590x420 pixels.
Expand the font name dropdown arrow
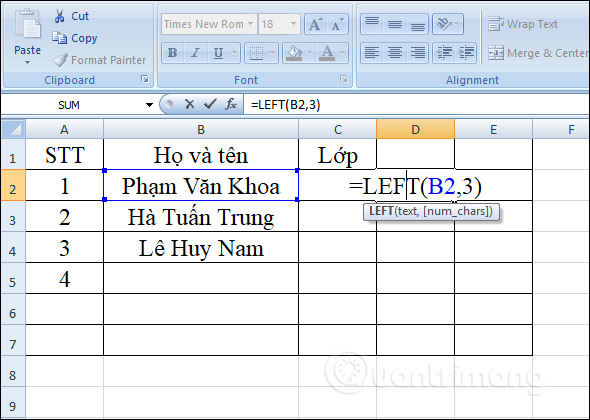point(251,24)
